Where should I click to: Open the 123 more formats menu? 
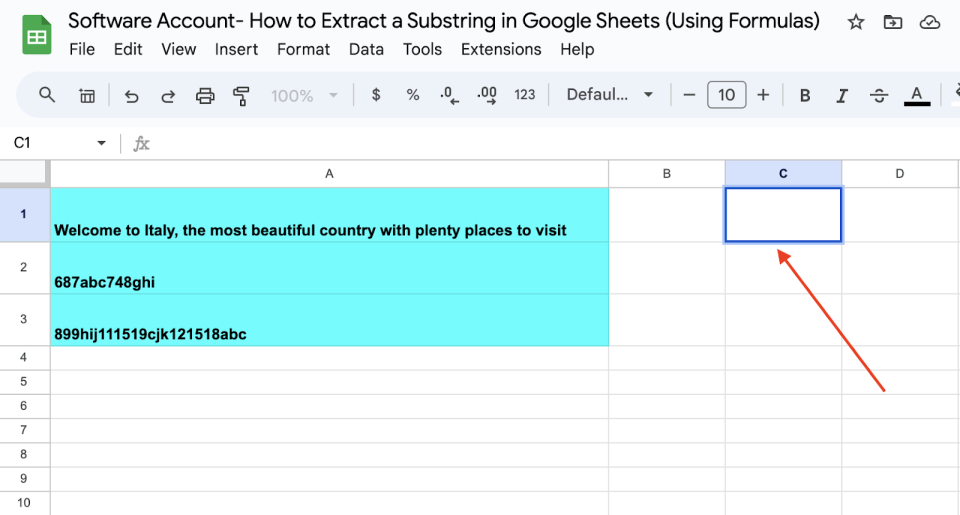pos(525,95)
